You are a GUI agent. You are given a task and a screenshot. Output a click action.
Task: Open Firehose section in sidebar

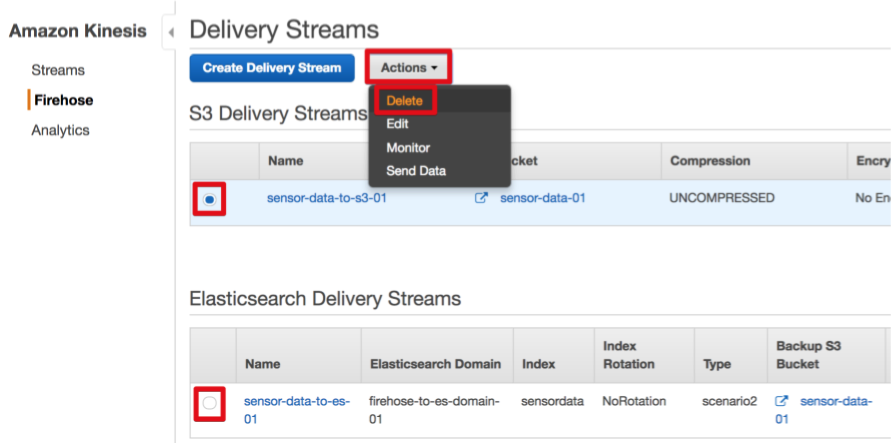64,101
